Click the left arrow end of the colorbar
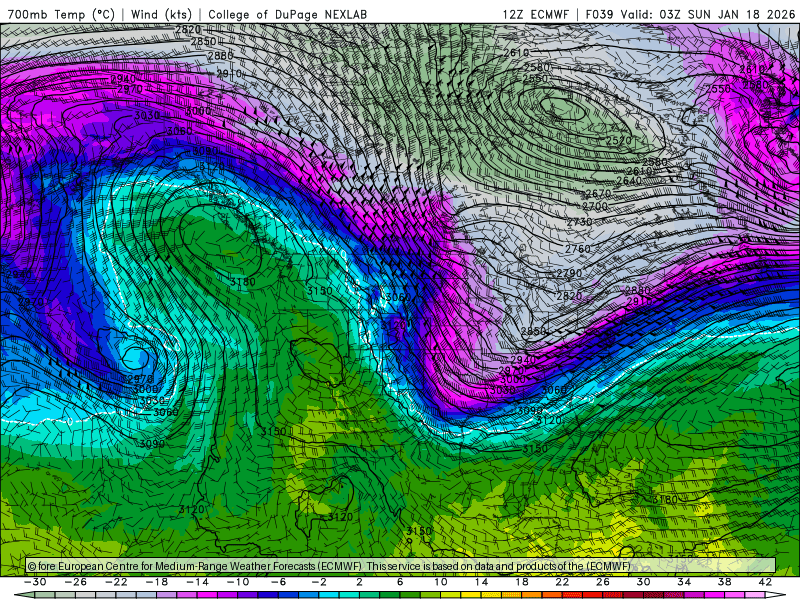Viewport: 800px width, 600px height. pos(23,595)
